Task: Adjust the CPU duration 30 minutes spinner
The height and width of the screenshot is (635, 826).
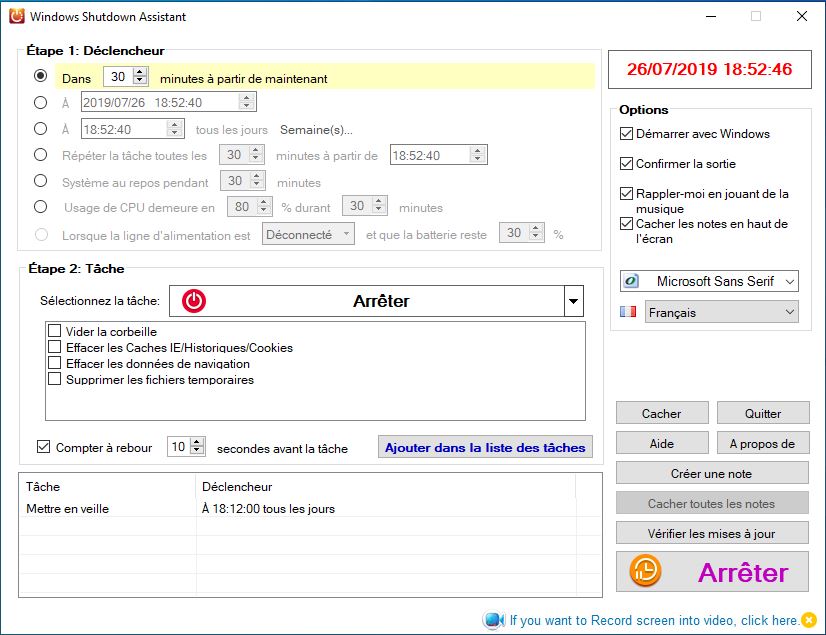Action: pos(379,206)
